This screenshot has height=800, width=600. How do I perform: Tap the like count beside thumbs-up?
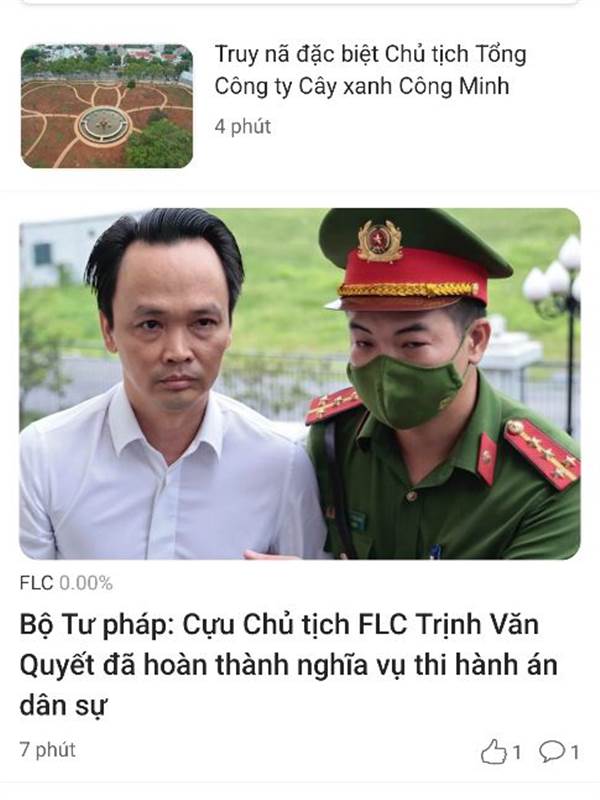tap(516, 752)
